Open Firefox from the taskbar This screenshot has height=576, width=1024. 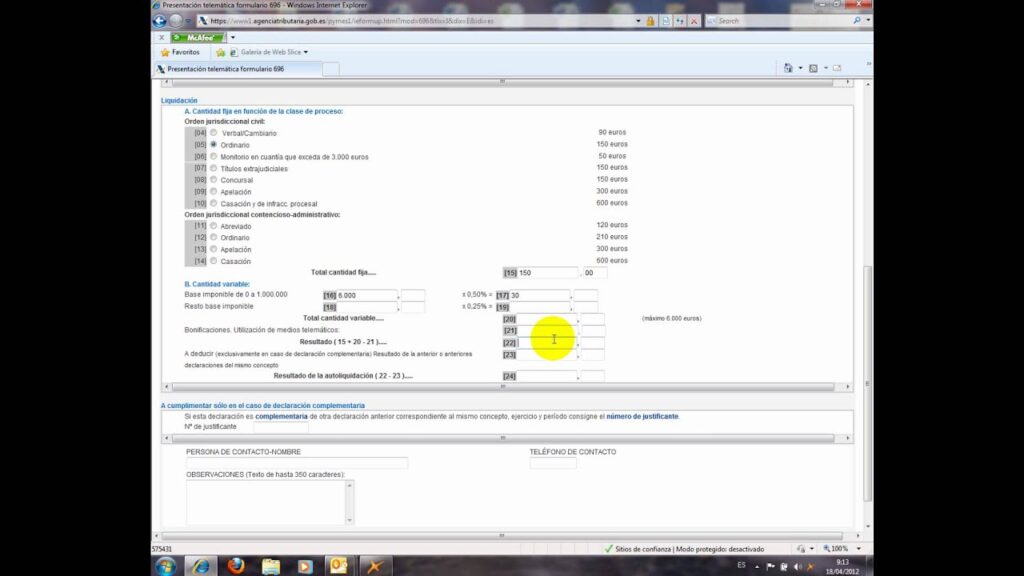point(236,566)
